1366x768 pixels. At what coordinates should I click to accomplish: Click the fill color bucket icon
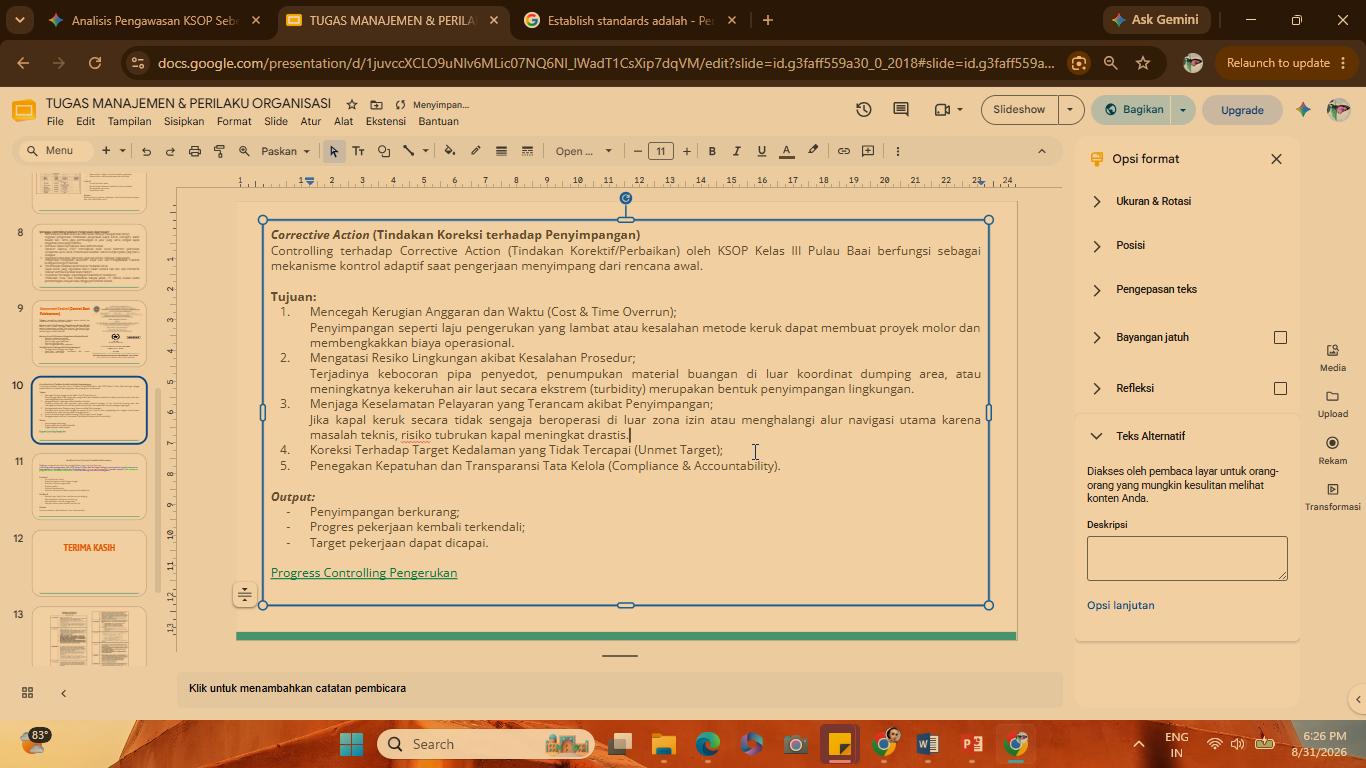[x=450, y=151]
